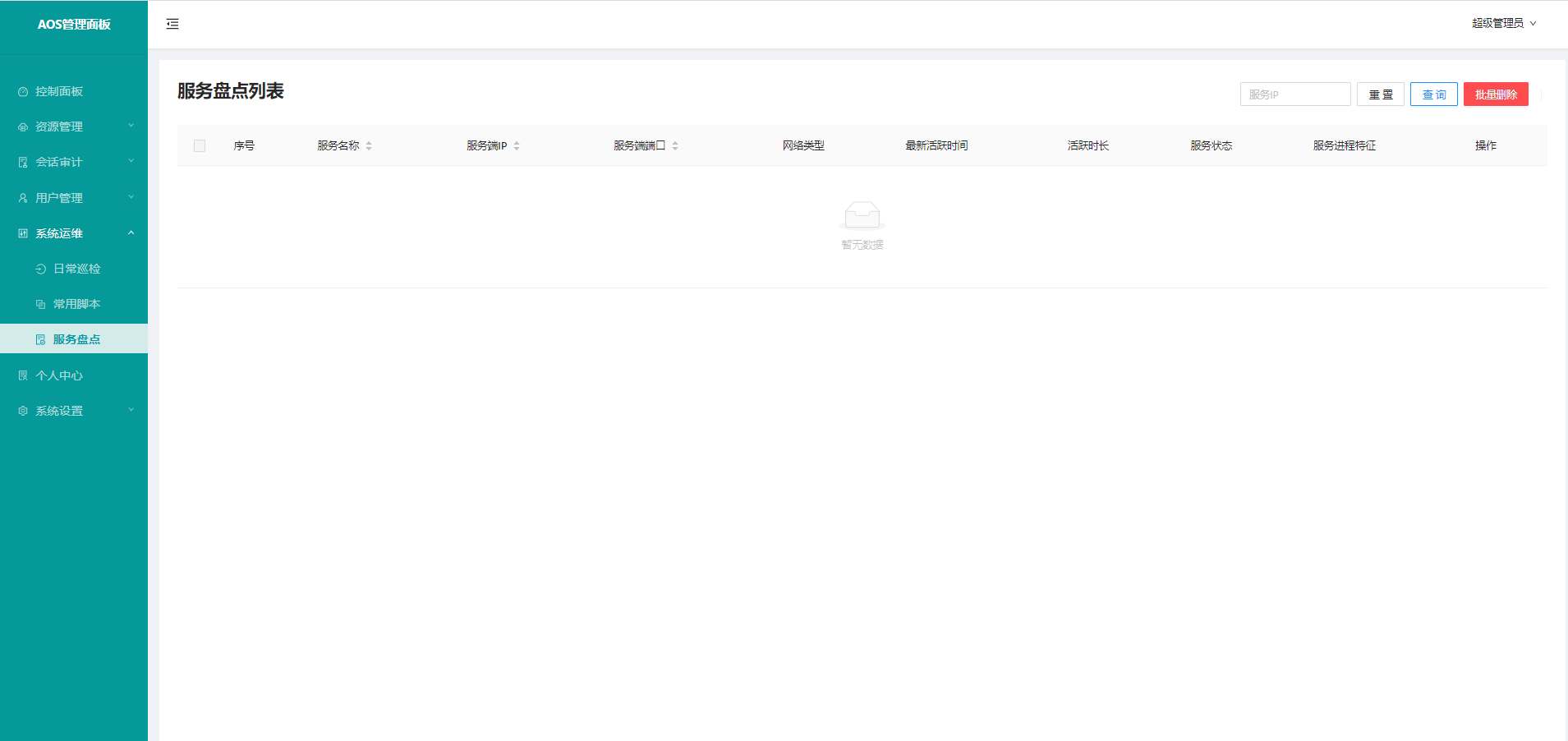Open the 超级管理员 user dropdown
Viewport: 1568px width, 741px height.
[x=1503, y=24]
